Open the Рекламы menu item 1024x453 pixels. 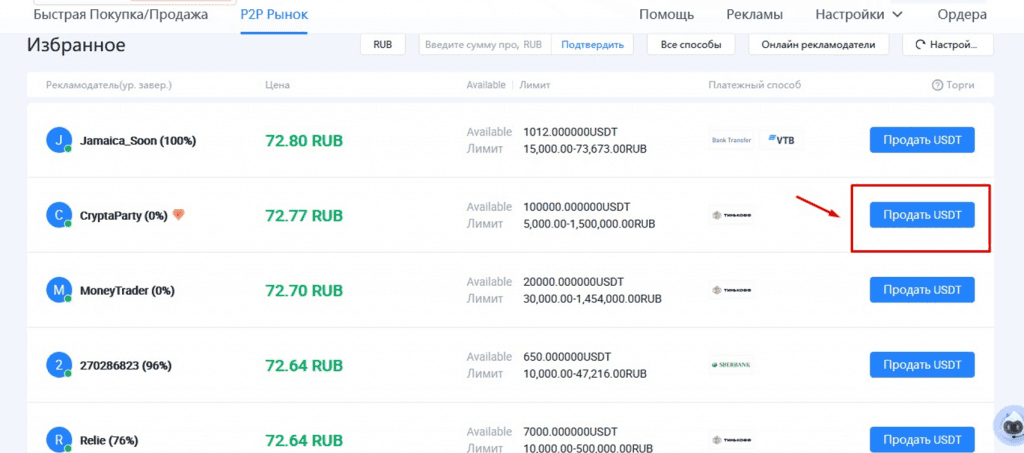pos(754,14)
